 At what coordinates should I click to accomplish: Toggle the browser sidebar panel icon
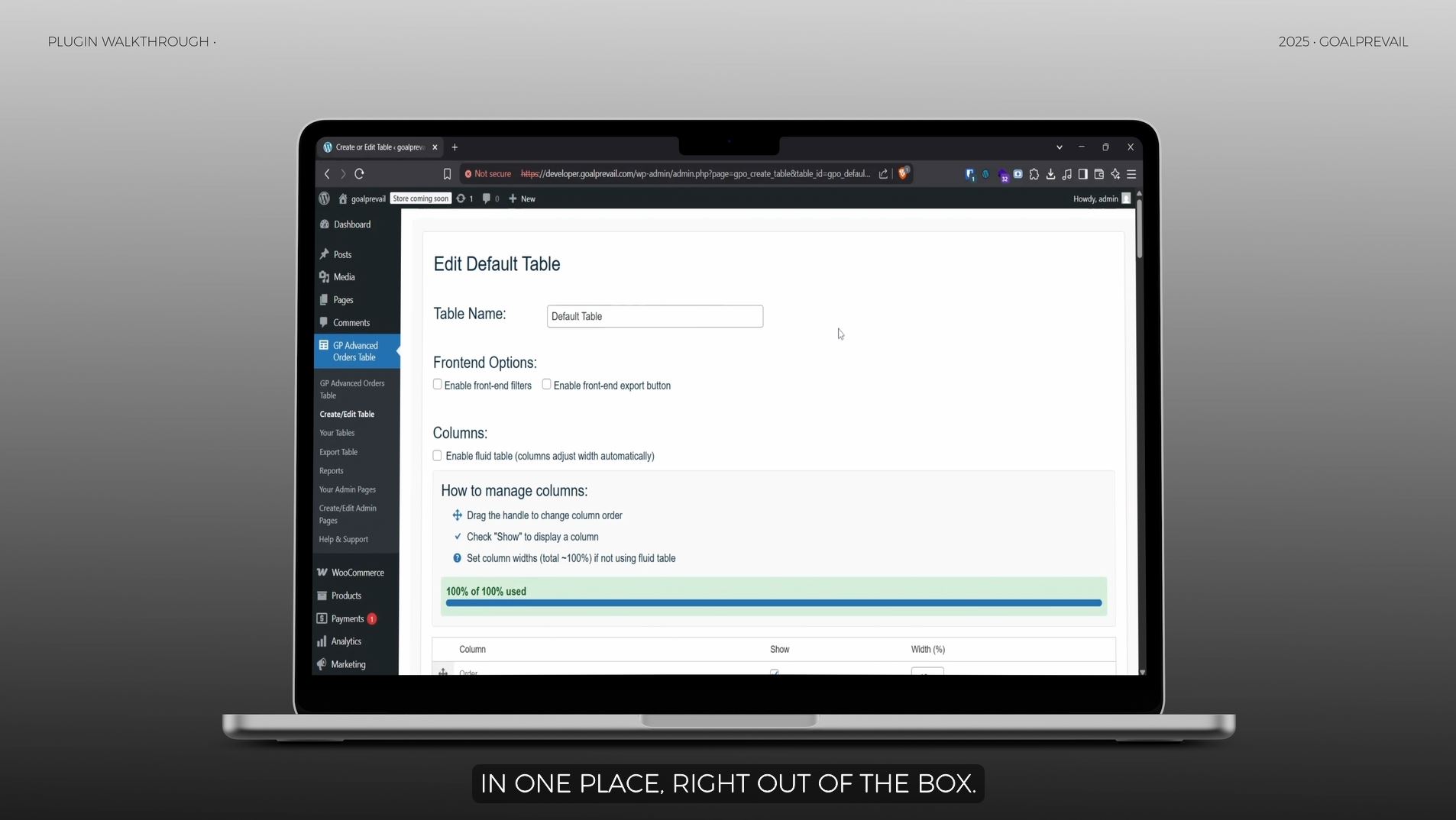tap(1082, 174)
